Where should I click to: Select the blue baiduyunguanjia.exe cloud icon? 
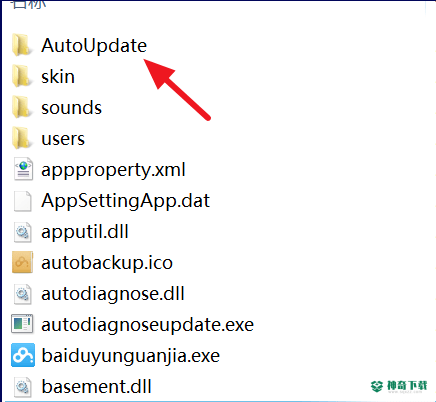23,355
